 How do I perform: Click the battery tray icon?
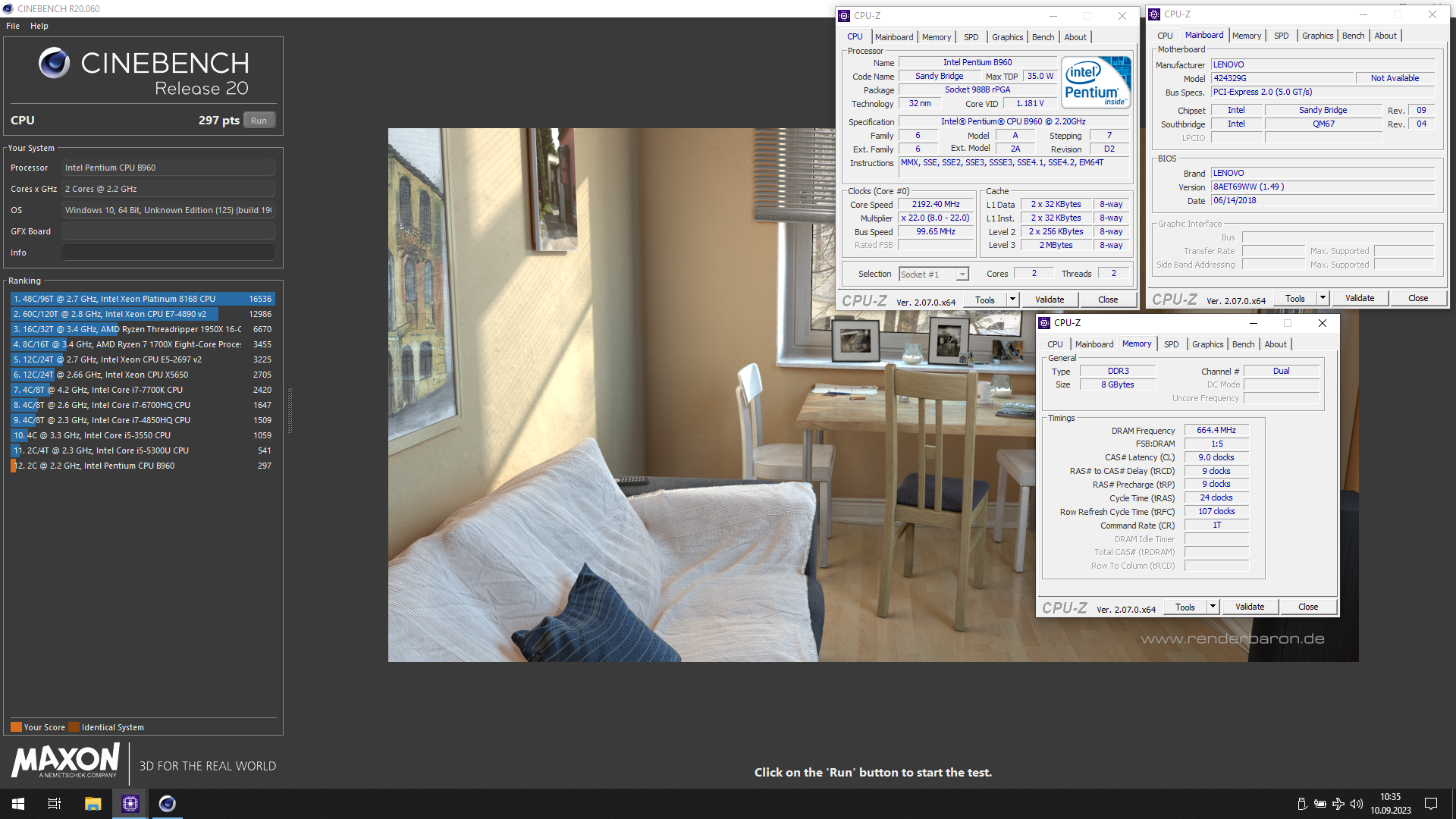(1320, 804)
